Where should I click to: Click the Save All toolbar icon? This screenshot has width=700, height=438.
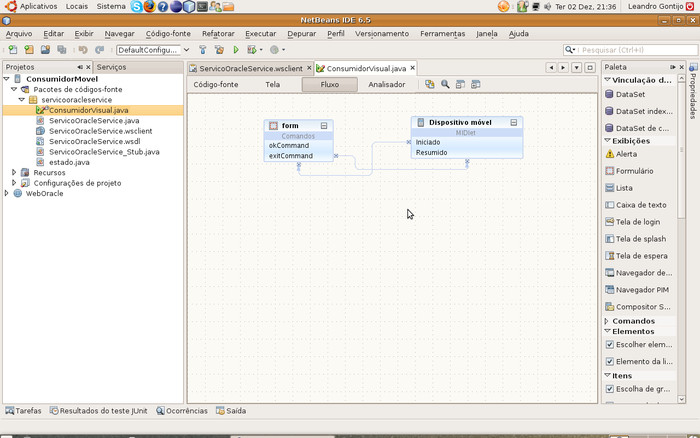click(x=62, y=50)
